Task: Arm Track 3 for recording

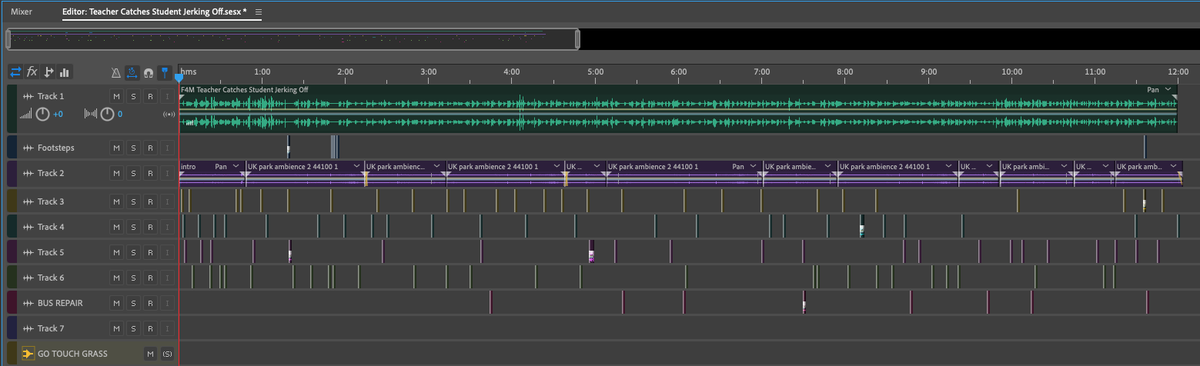Action: (150, 202)
